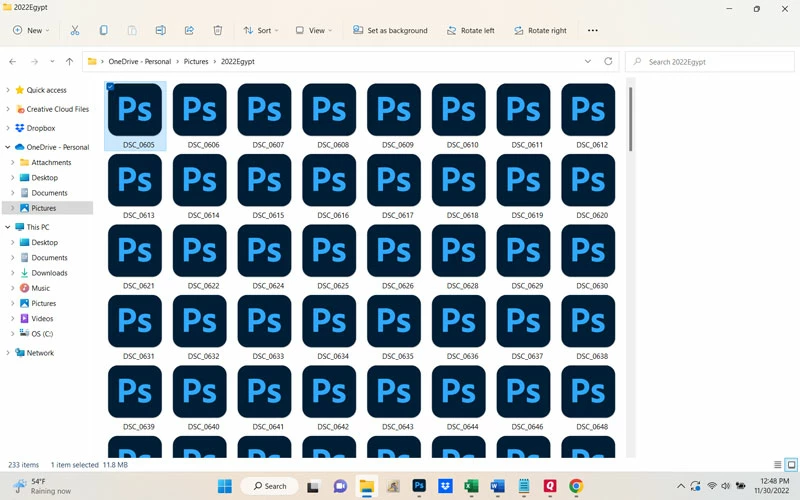
Task: Open the View dropdown menu
Action: (x=314, y=31)
